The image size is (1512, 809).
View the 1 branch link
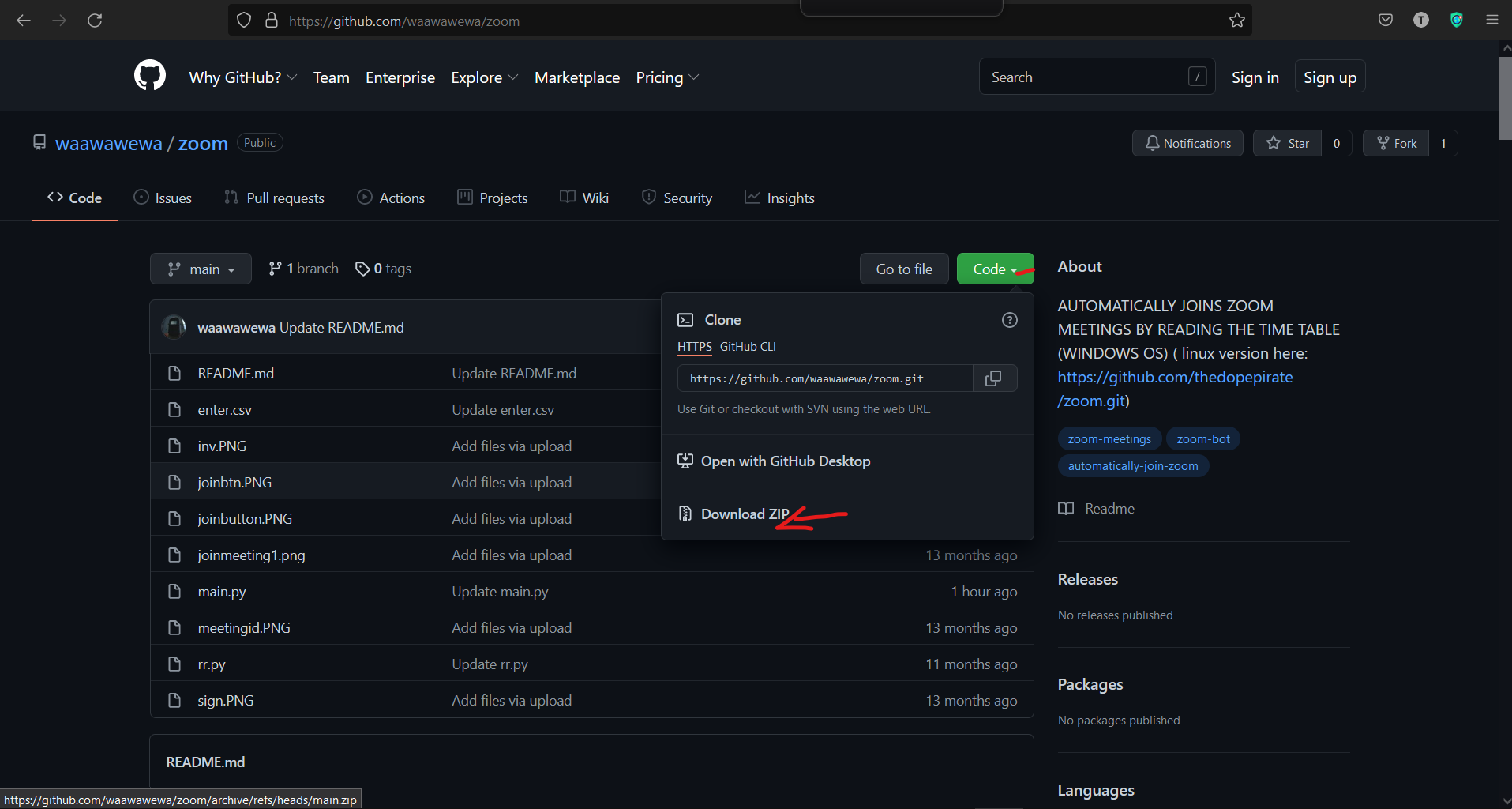pyautogui.click(x=304, y=269)
